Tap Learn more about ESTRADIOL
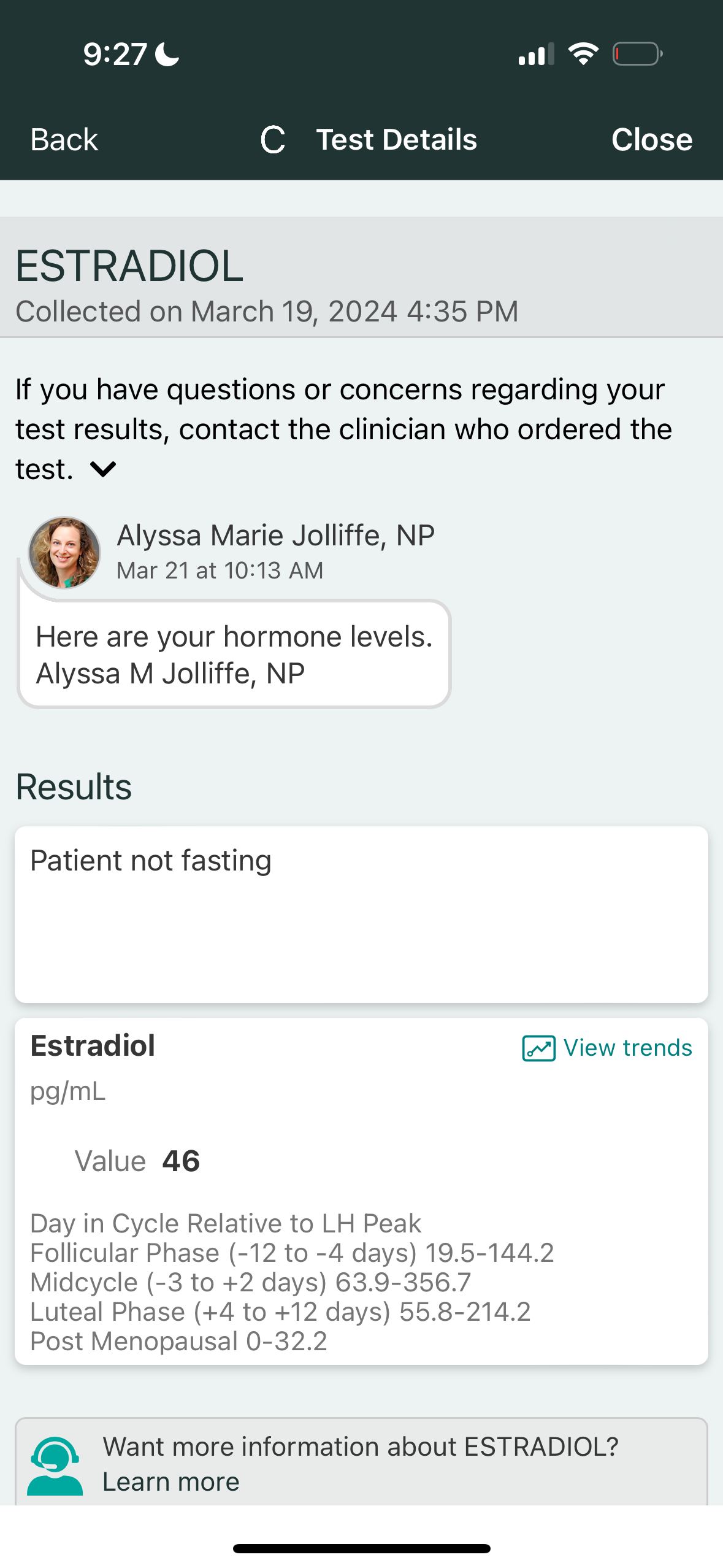The image size is (723, 1568). coord(171,1482)
